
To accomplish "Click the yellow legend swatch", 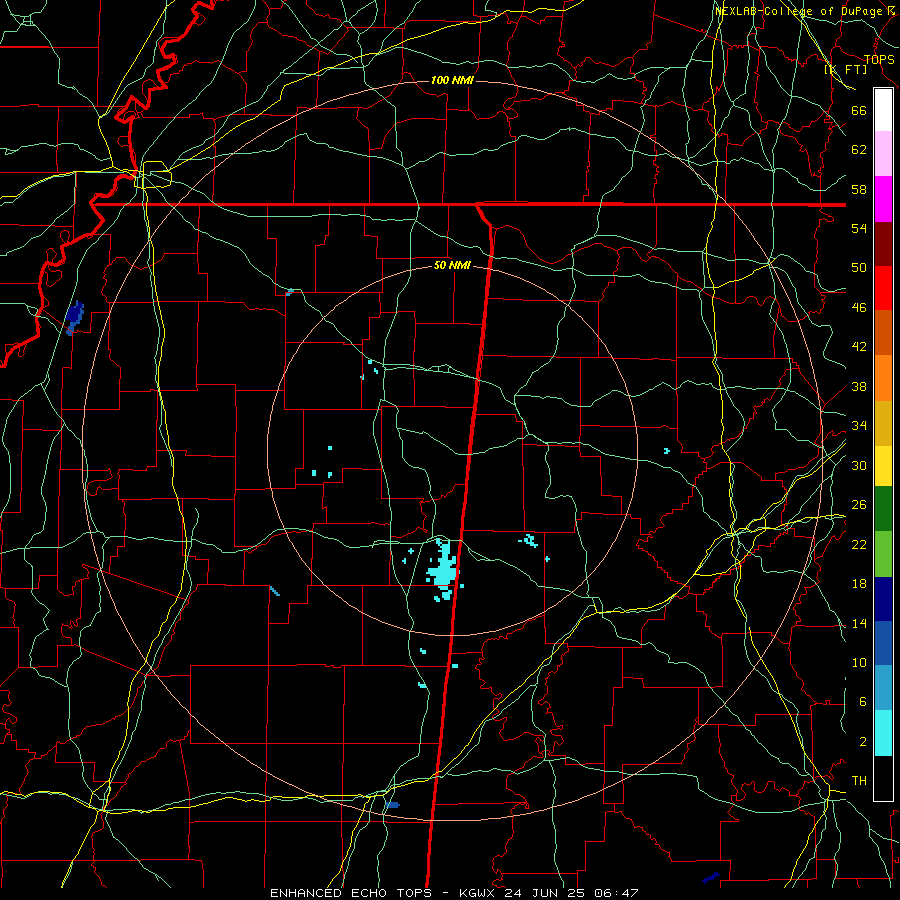I will click(883, 465).
